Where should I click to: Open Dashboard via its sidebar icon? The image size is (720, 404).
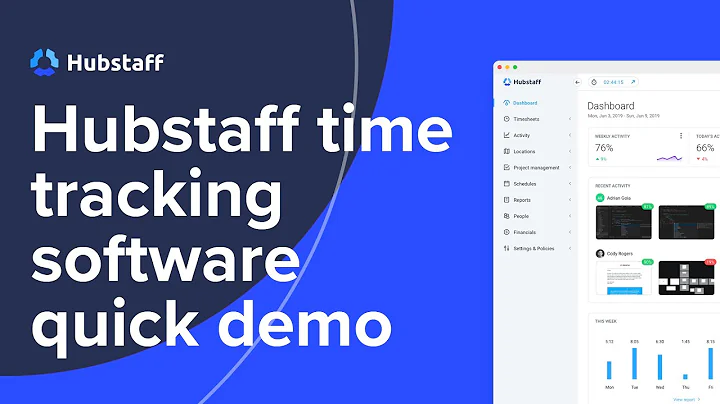pos(506,103)
